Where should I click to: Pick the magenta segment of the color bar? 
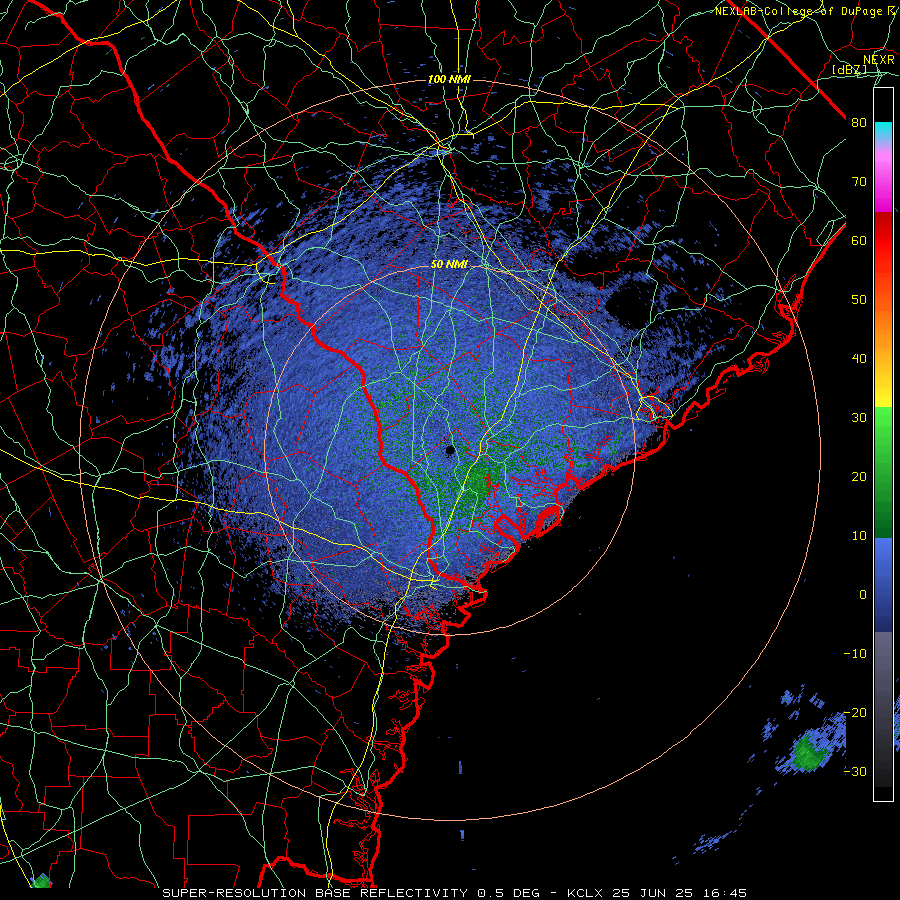[x=883, y=184]
